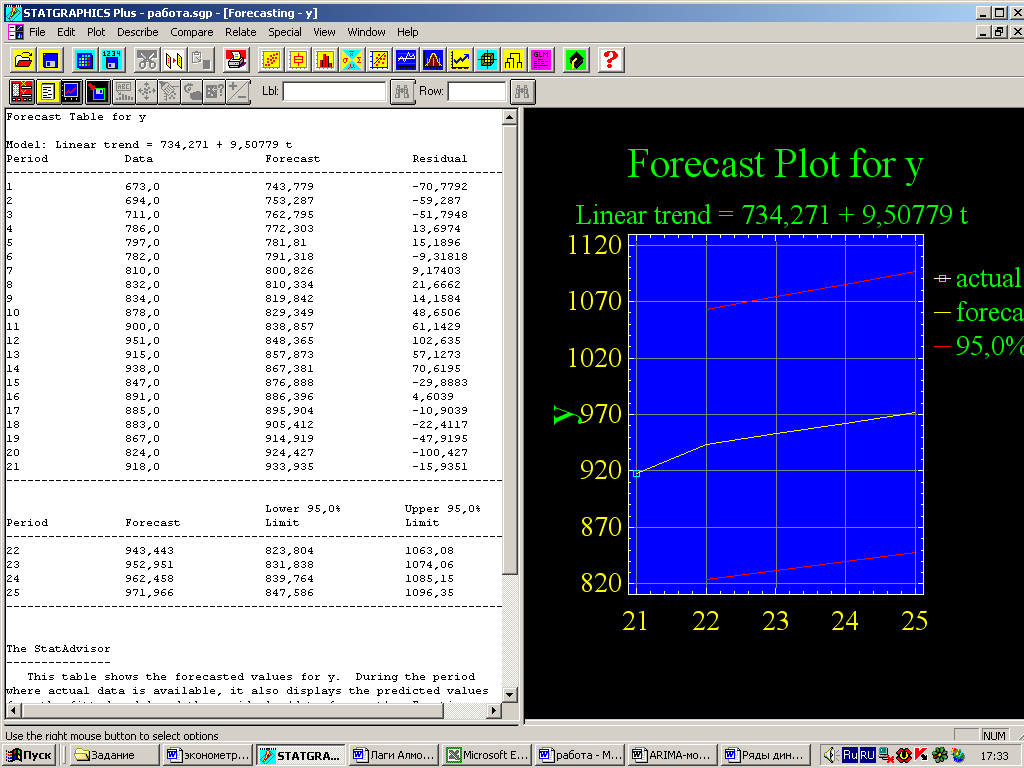Click the Пуск start button
The width and height of the screenshot is (1024, 768).
29,755
